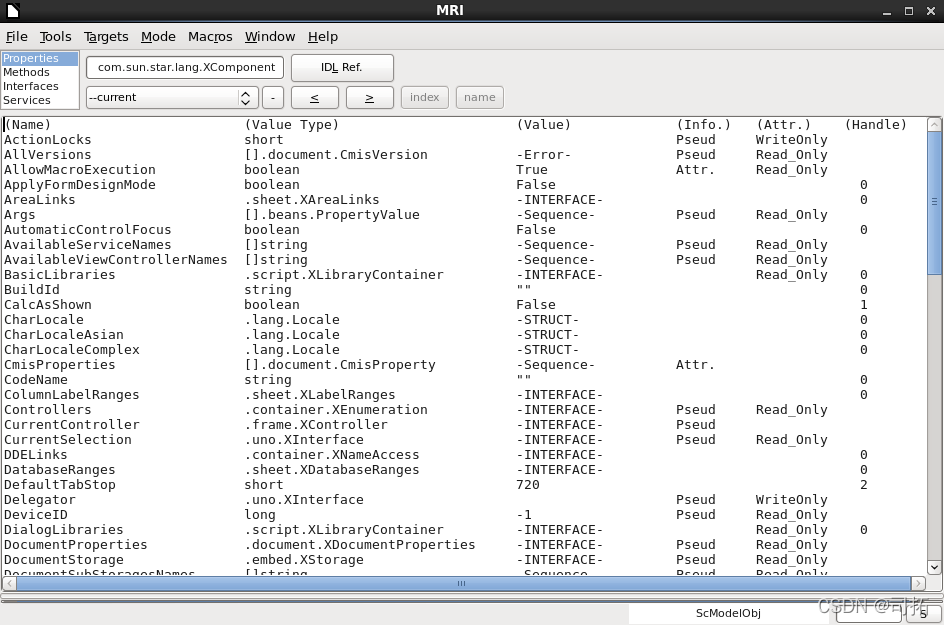Click the index button
This screenshot has height=625, width=944.
coord(424,98)
